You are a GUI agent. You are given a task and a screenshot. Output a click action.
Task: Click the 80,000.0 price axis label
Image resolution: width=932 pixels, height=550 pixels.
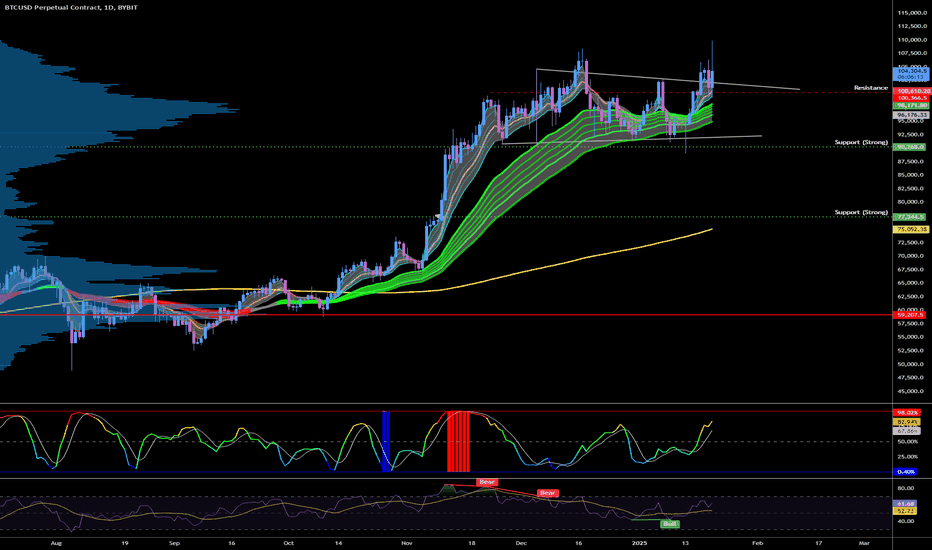tap(912, 202)
